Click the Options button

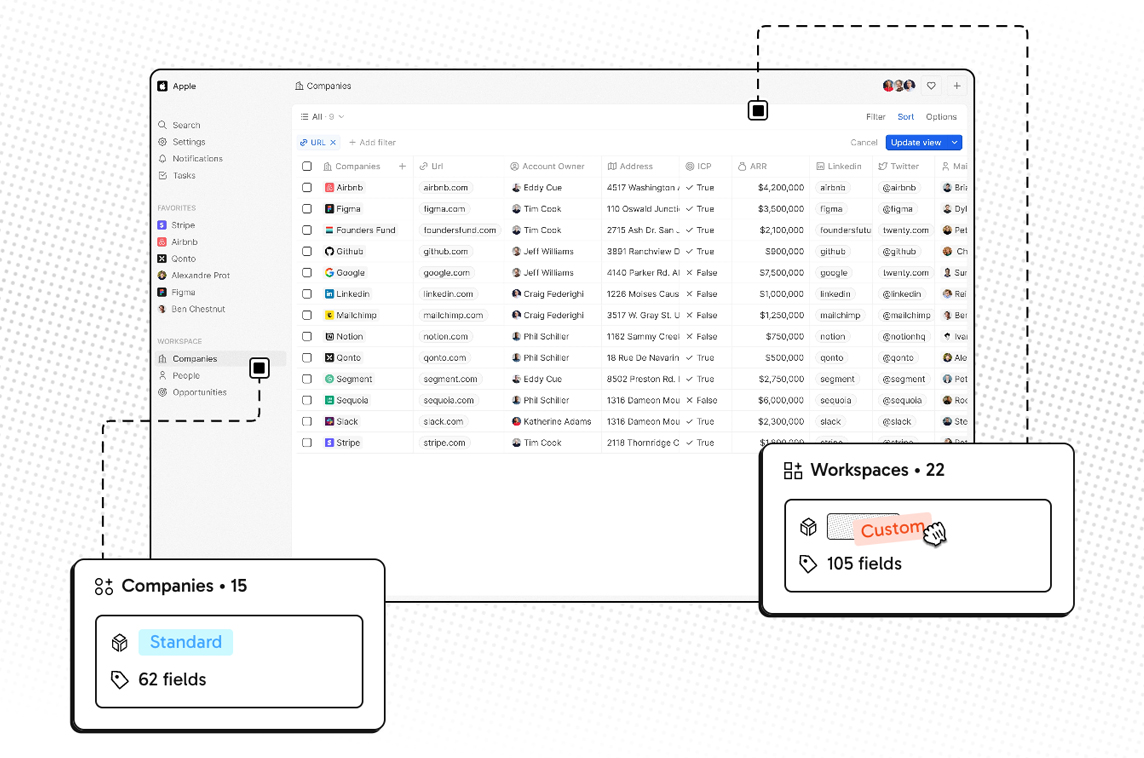941,117
